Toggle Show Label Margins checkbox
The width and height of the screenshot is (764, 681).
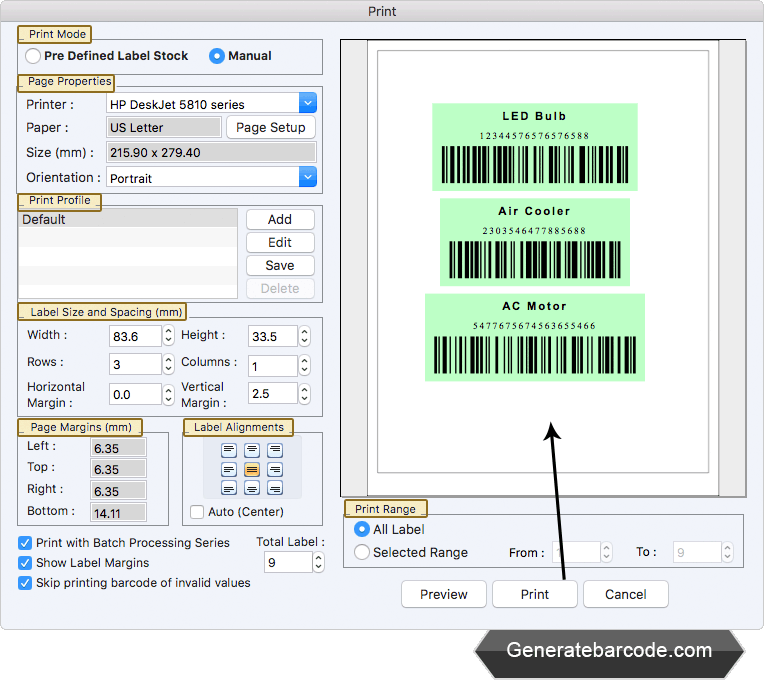25,563
